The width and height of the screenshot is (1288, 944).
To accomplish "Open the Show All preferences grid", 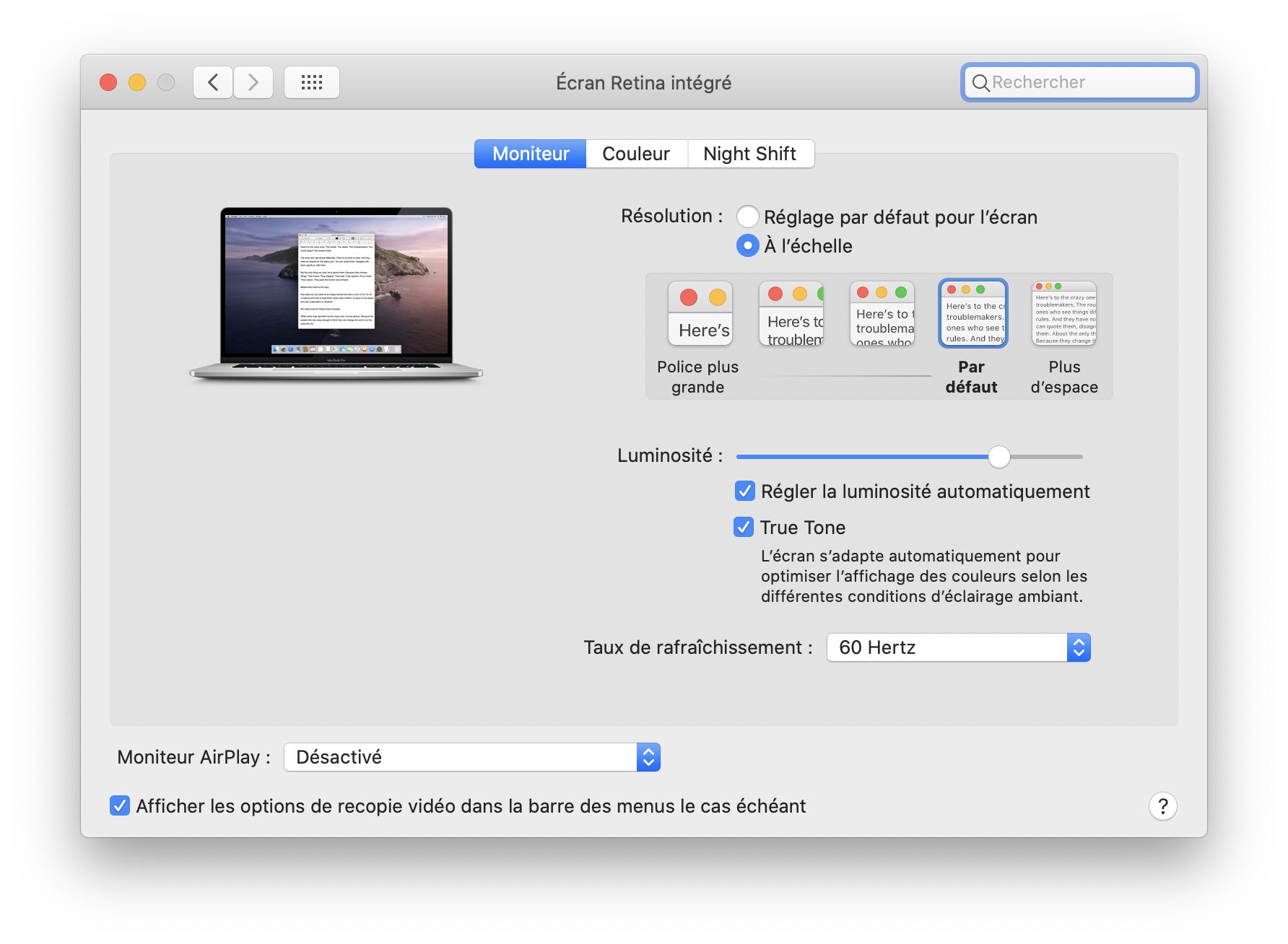I will pos(311,82).
